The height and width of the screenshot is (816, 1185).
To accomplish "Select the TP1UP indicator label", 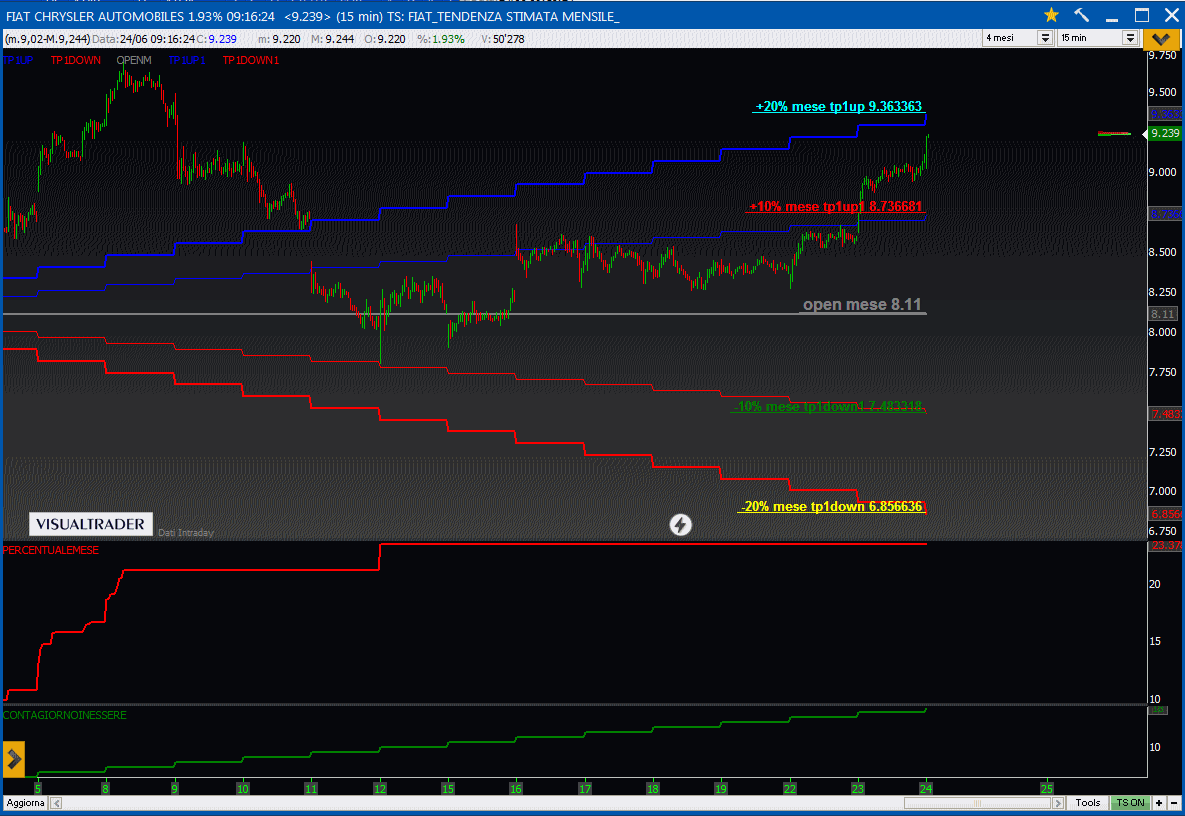I will coord(18,60).
